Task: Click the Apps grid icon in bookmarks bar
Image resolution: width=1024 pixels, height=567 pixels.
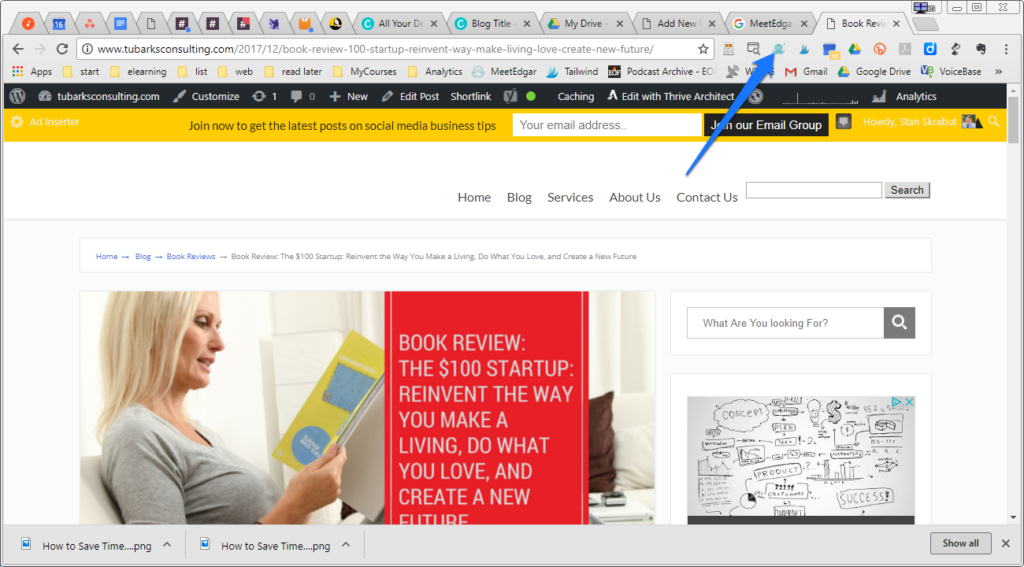Action: coord(17,72)
